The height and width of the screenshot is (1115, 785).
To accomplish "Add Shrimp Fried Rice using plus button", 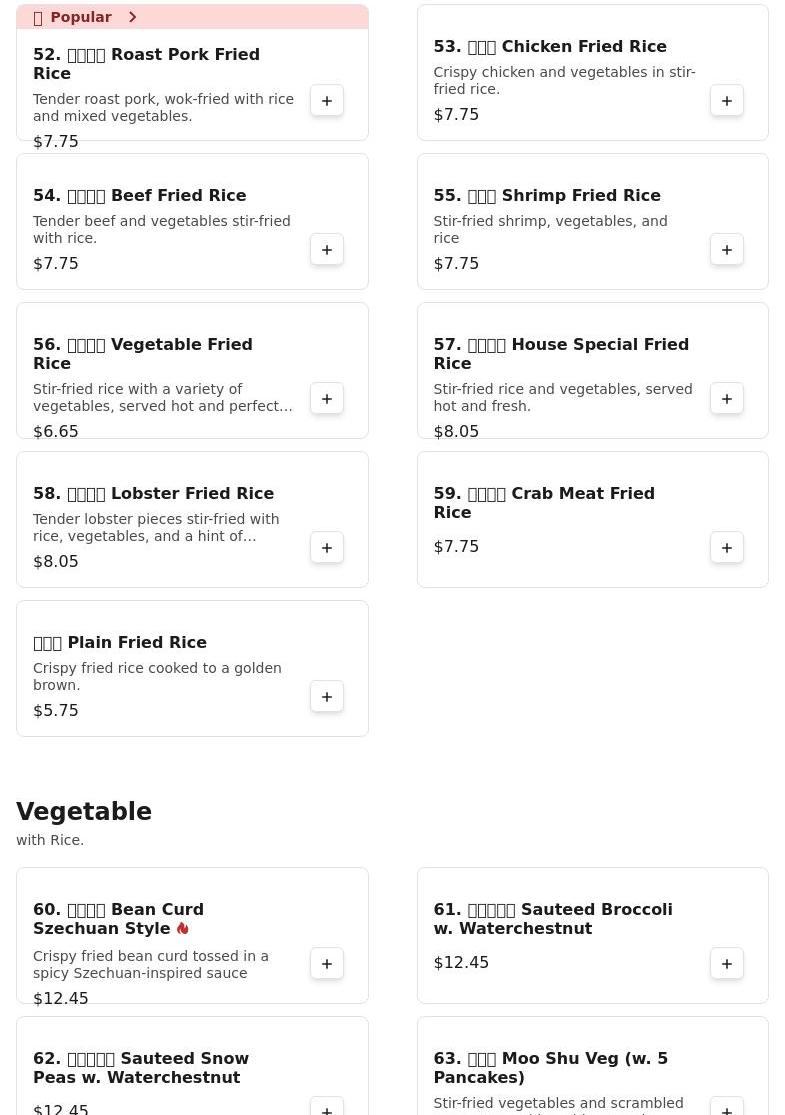I will point(727,250).
